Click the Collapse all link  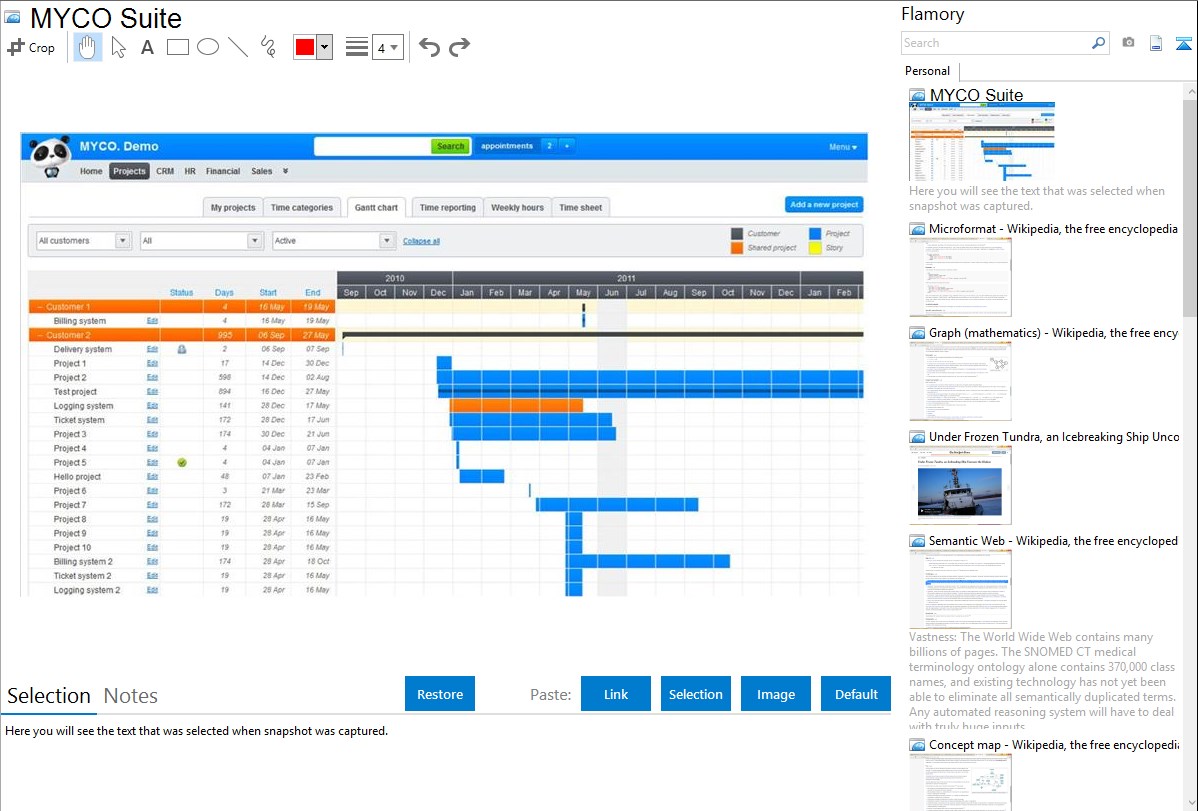tap(421, 241)
